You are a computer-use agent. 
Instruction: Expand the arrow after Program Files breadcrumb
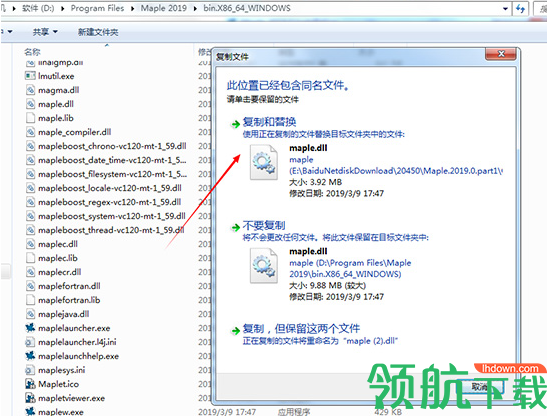tap(133, 8)
